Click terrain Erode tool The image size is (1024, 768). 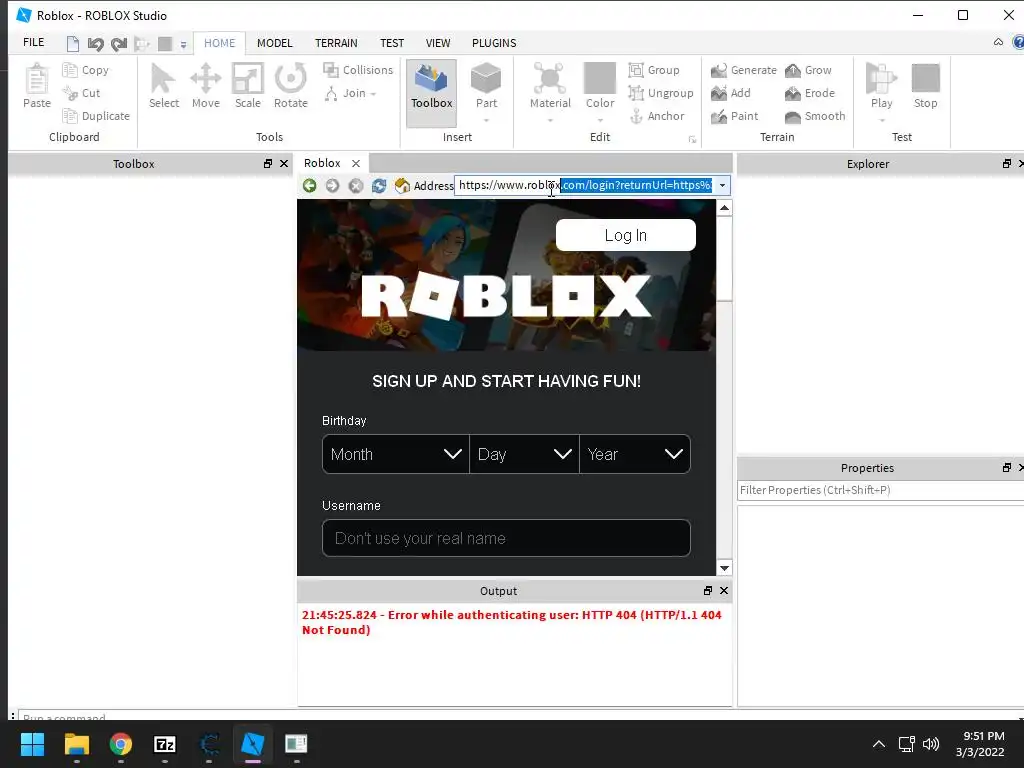810,93
